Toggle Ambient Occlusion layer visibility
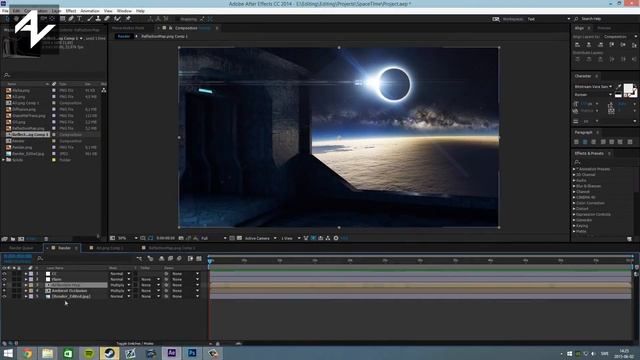 (4, 291)
